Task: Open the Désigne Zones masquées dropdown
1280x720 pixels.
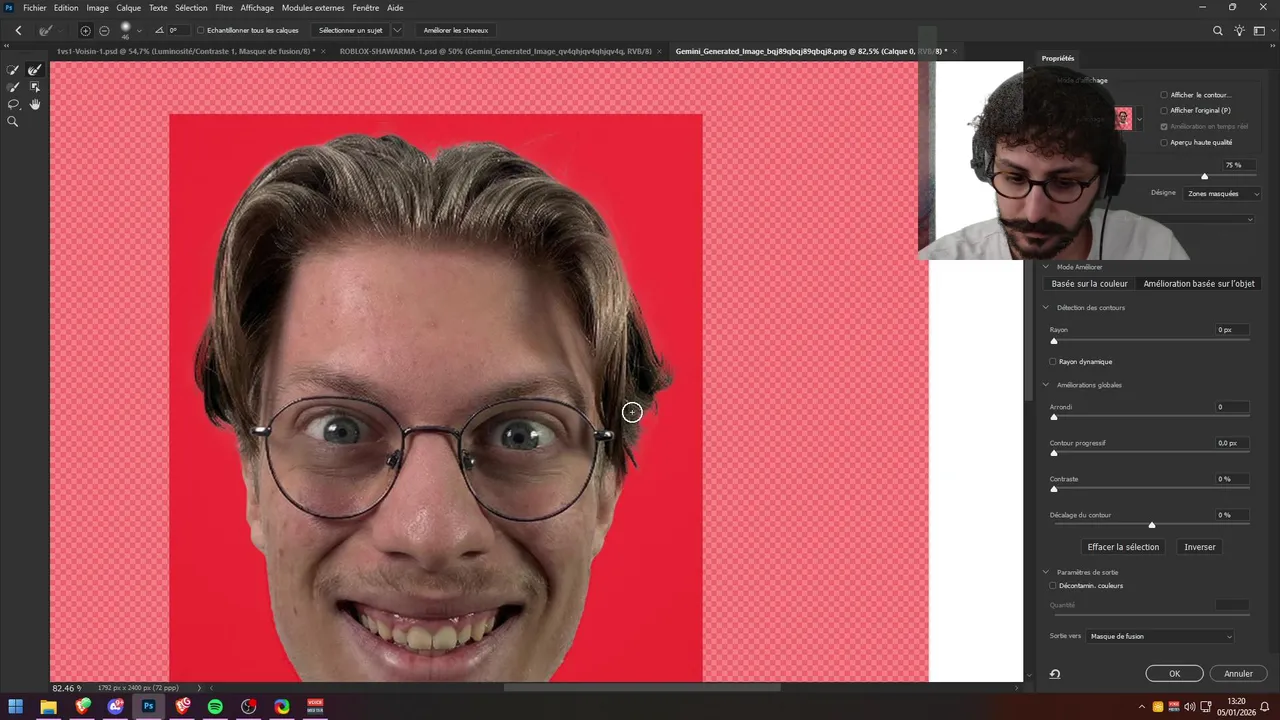Action: point(1222,193)
